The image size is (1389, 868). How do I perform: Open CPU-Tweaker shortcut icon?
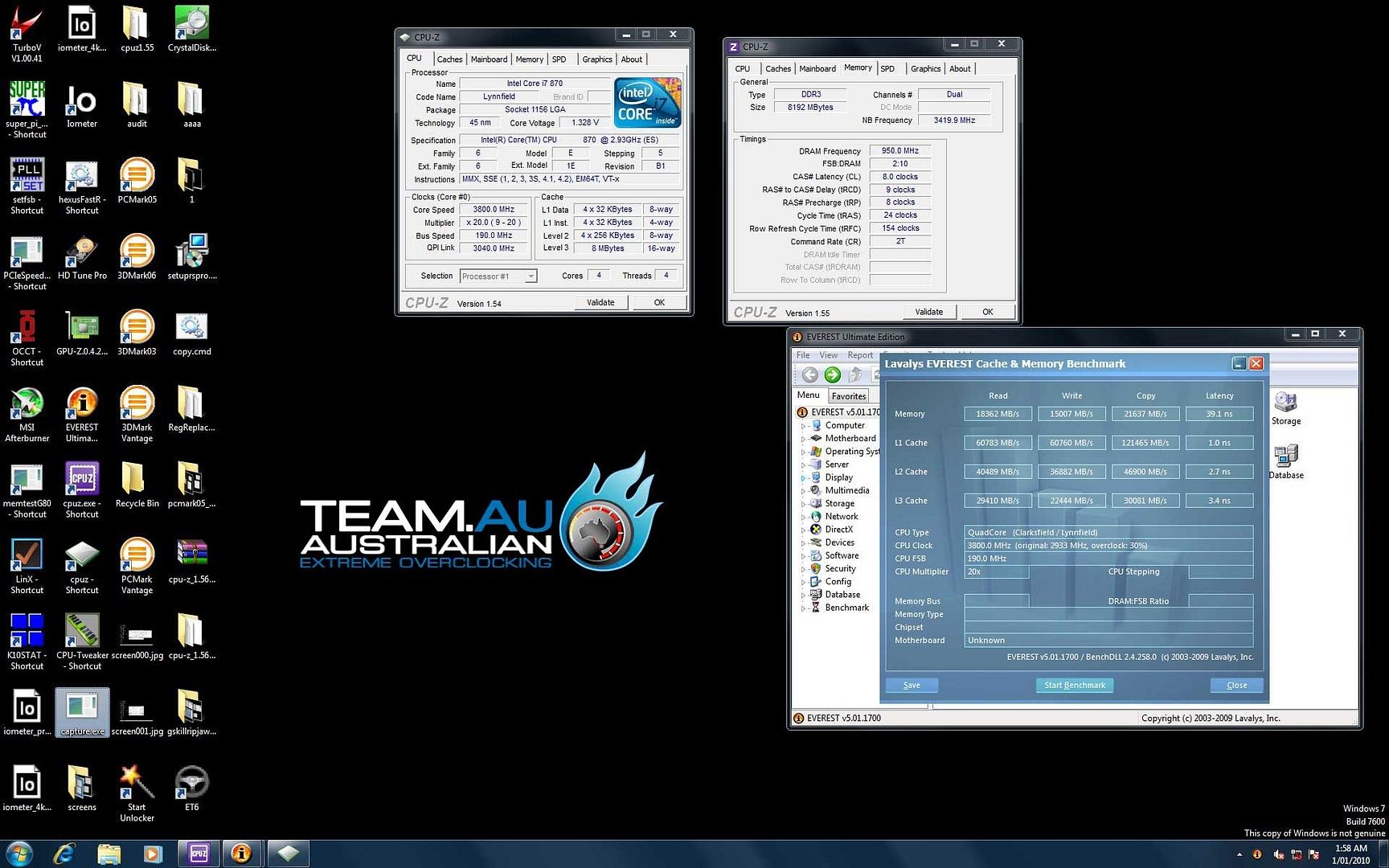pyautogui.click(x=82, y=642)
